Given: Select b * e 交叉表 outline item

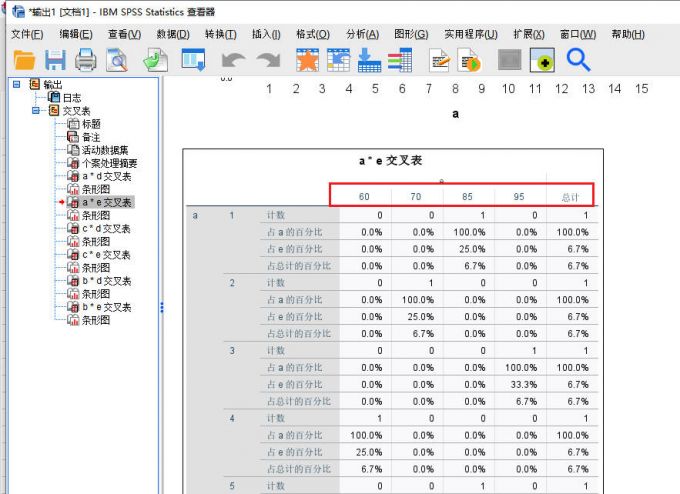Looking at the screenshot, I should 107,307.
